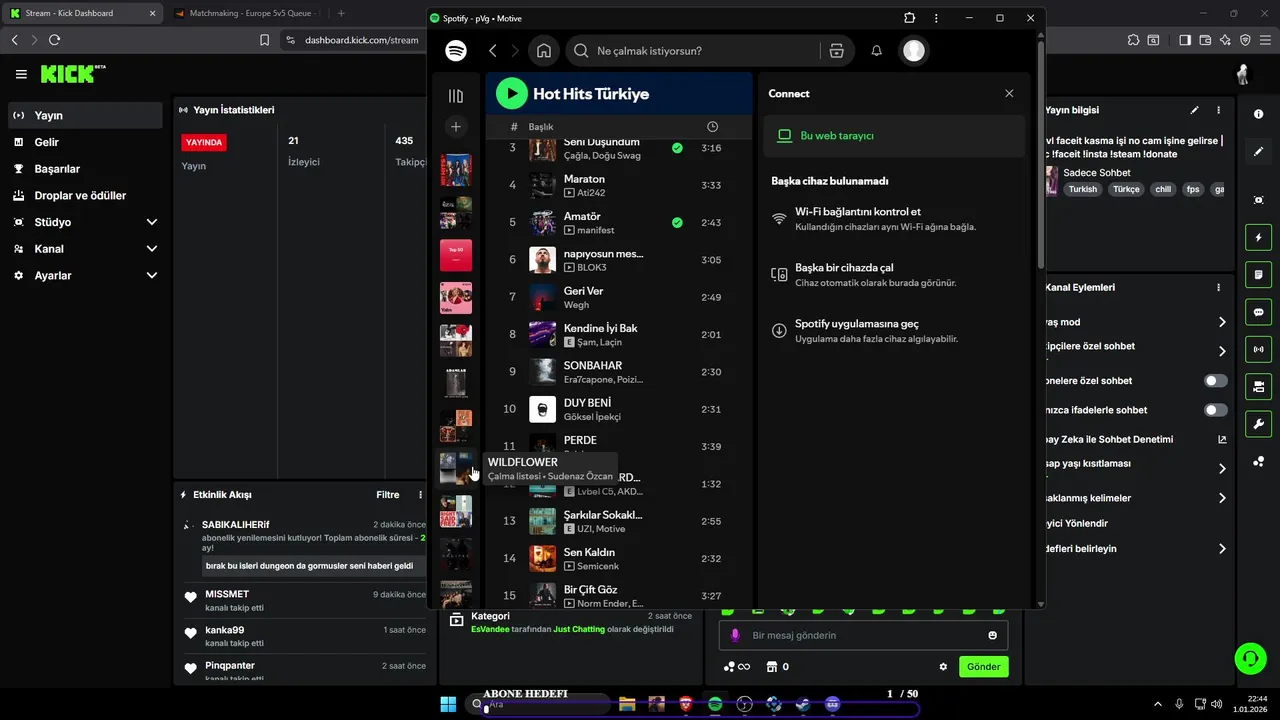The height and width of the screenshot is (720, 1280).
Task: Click the chat bubble icon in right rail
Action: pyautogui.click(x=1258, y=312)
